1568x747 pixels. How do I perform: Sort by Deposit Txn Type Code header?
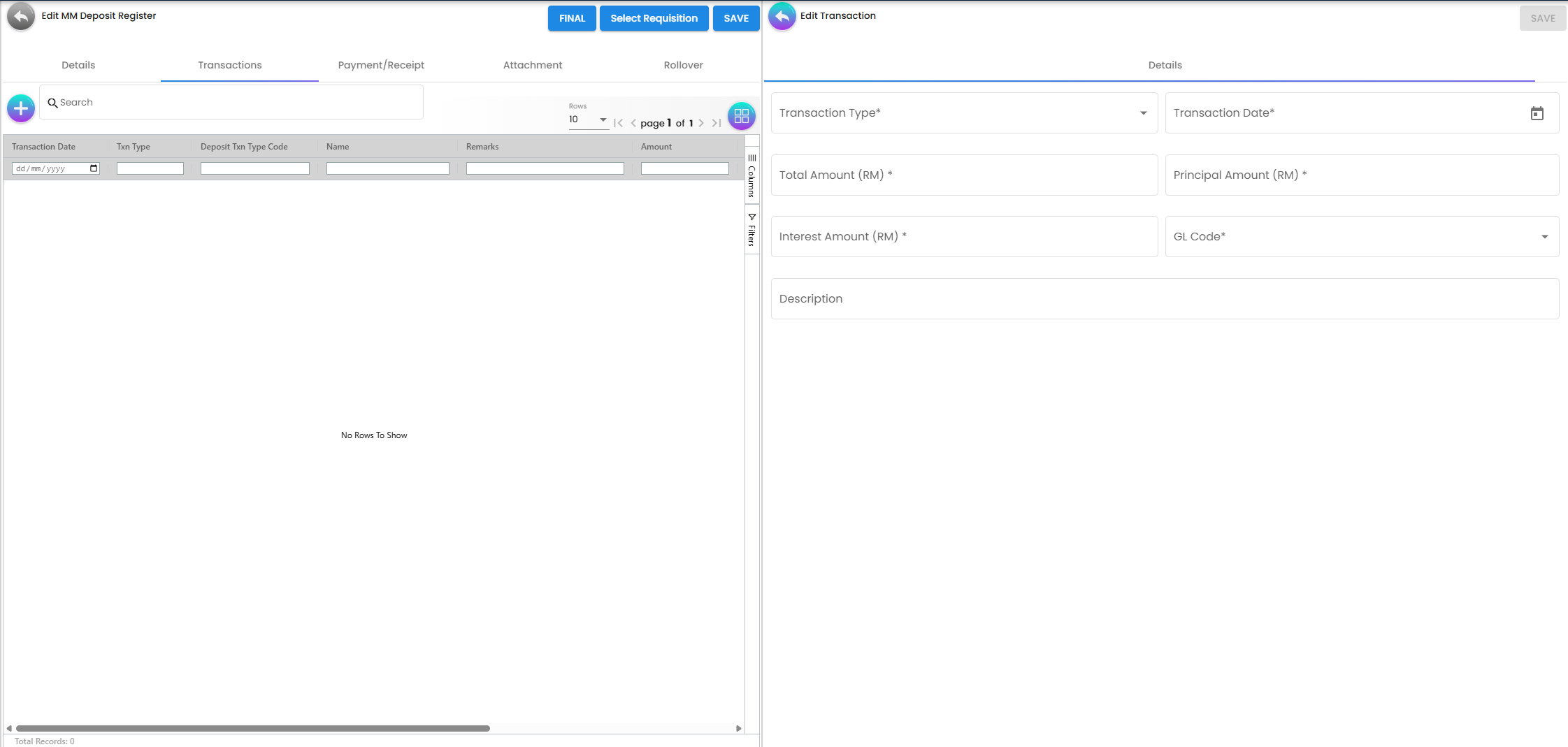click(x=244, y=147)
